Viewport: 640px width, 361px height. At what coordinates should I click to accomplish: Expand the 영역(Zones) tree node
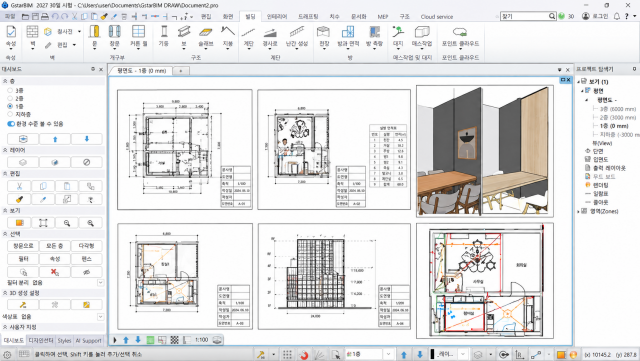(x=578, y=212)
